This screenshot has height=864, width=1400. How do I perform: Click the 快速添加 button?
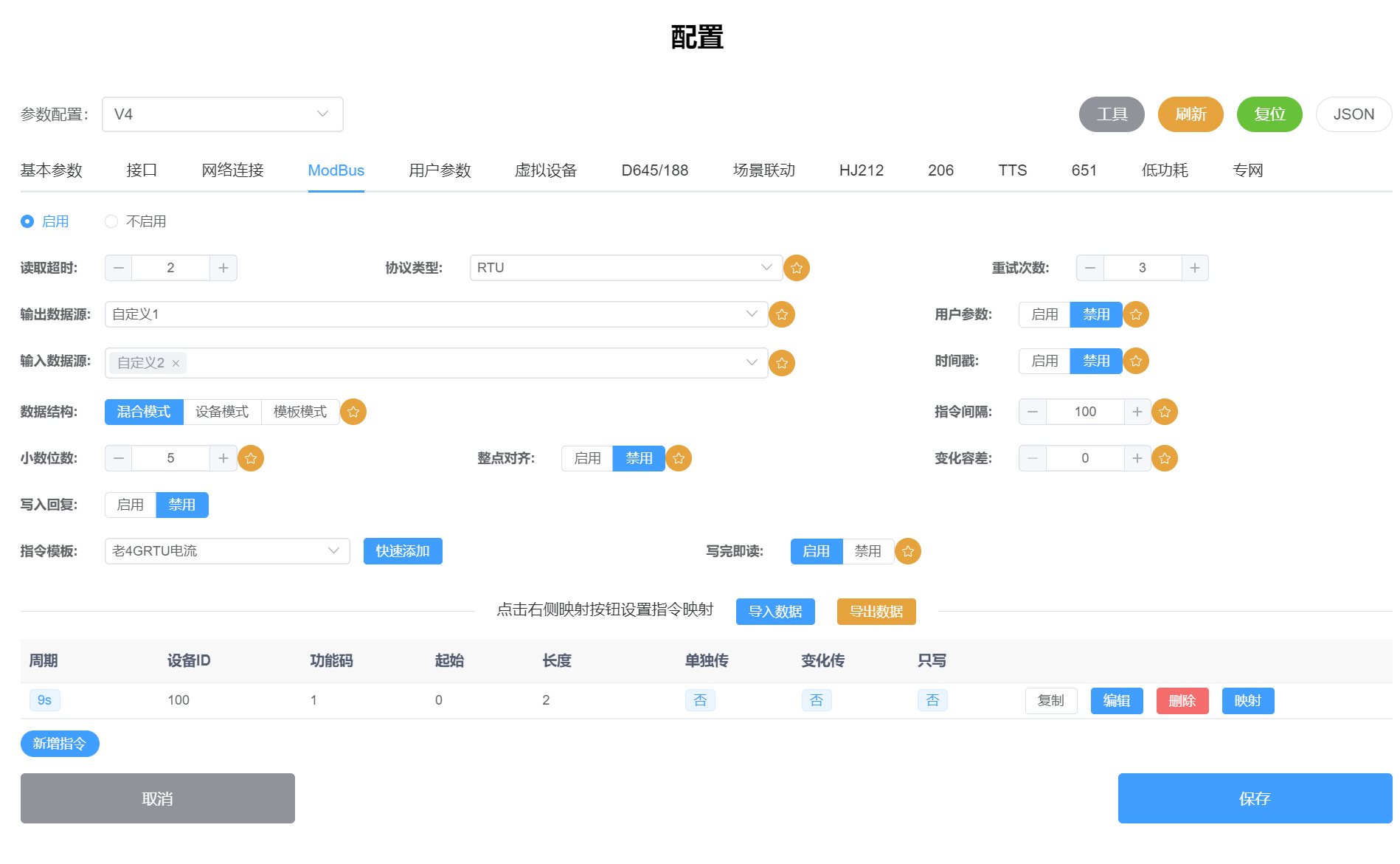click(402, 550)
